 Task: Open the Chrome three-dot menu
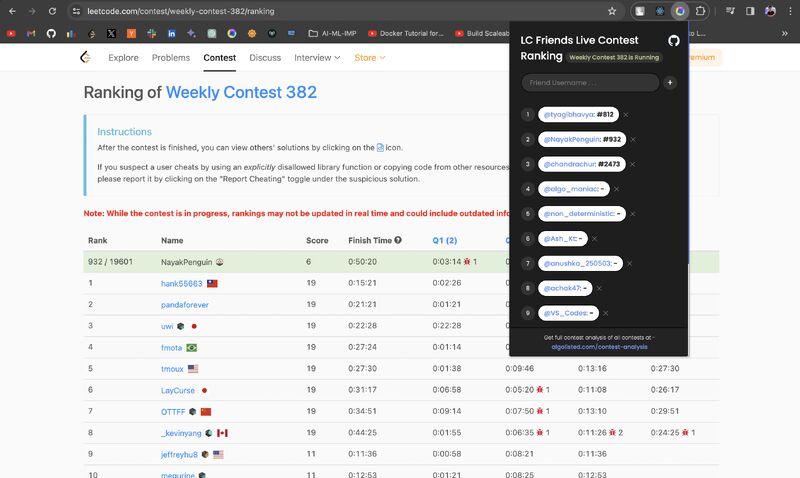click(x=790, y=11)
